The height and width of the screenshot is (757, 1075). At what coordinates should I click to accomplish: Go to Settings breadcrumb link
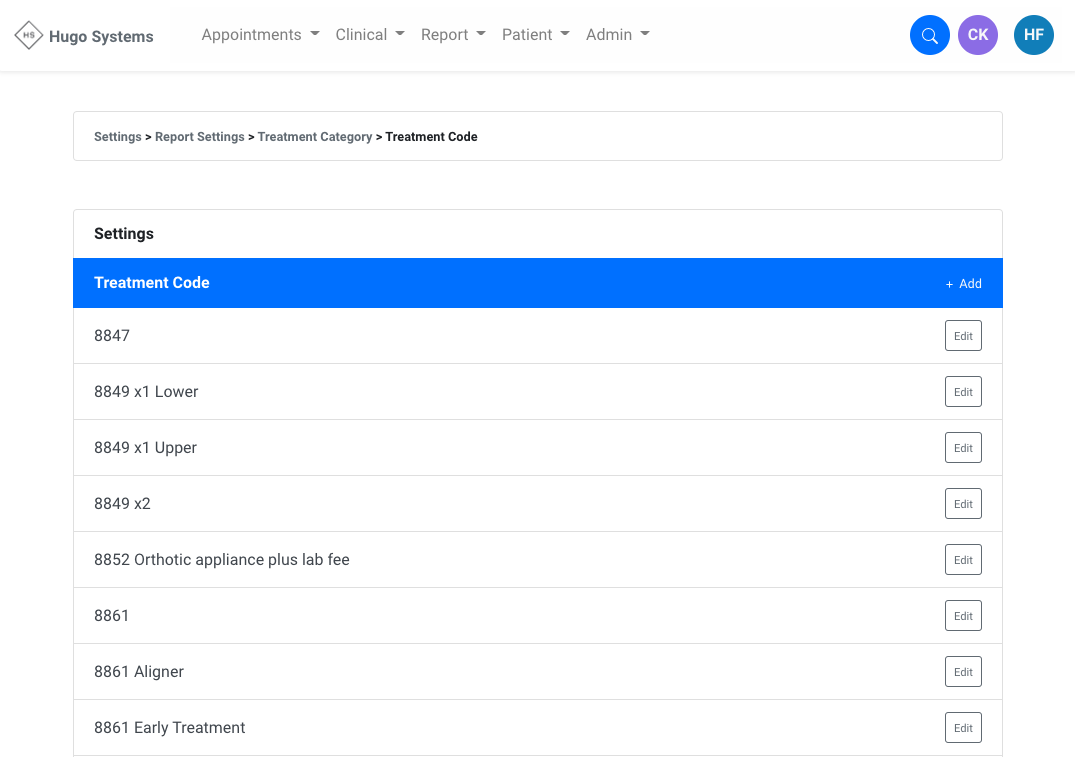point(118,137)
